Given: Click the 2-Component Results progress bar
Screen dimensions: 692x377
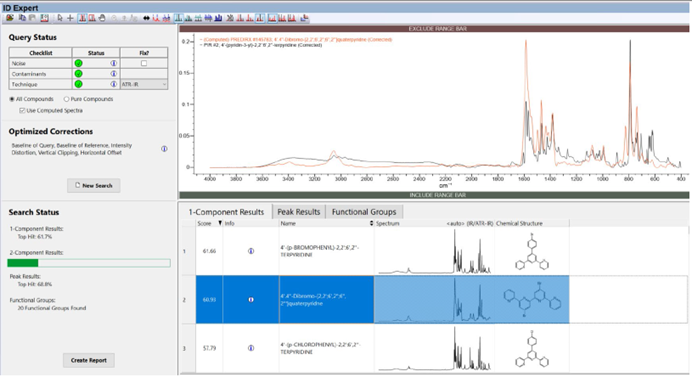Looking at the screenshot, I should point(89,263).
